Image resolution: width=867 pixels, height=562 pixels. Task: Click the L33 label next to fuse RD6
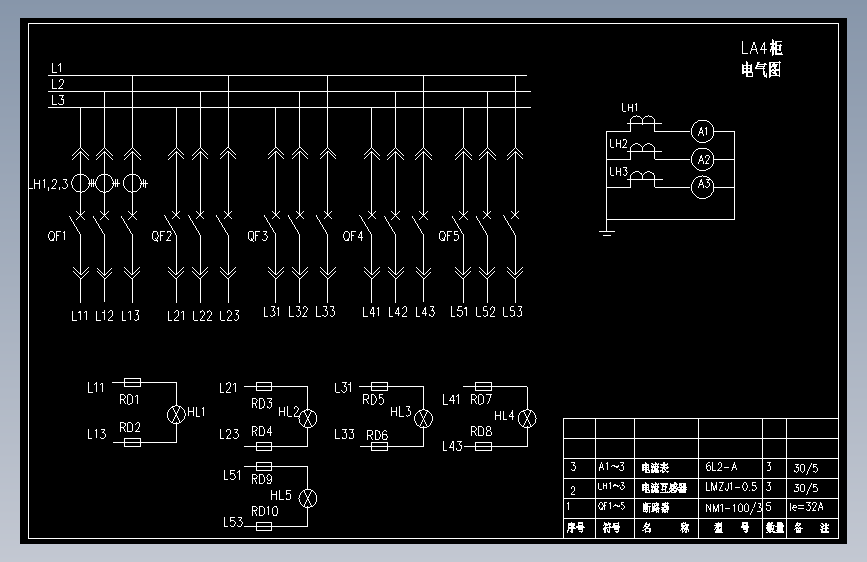[344, 434]
